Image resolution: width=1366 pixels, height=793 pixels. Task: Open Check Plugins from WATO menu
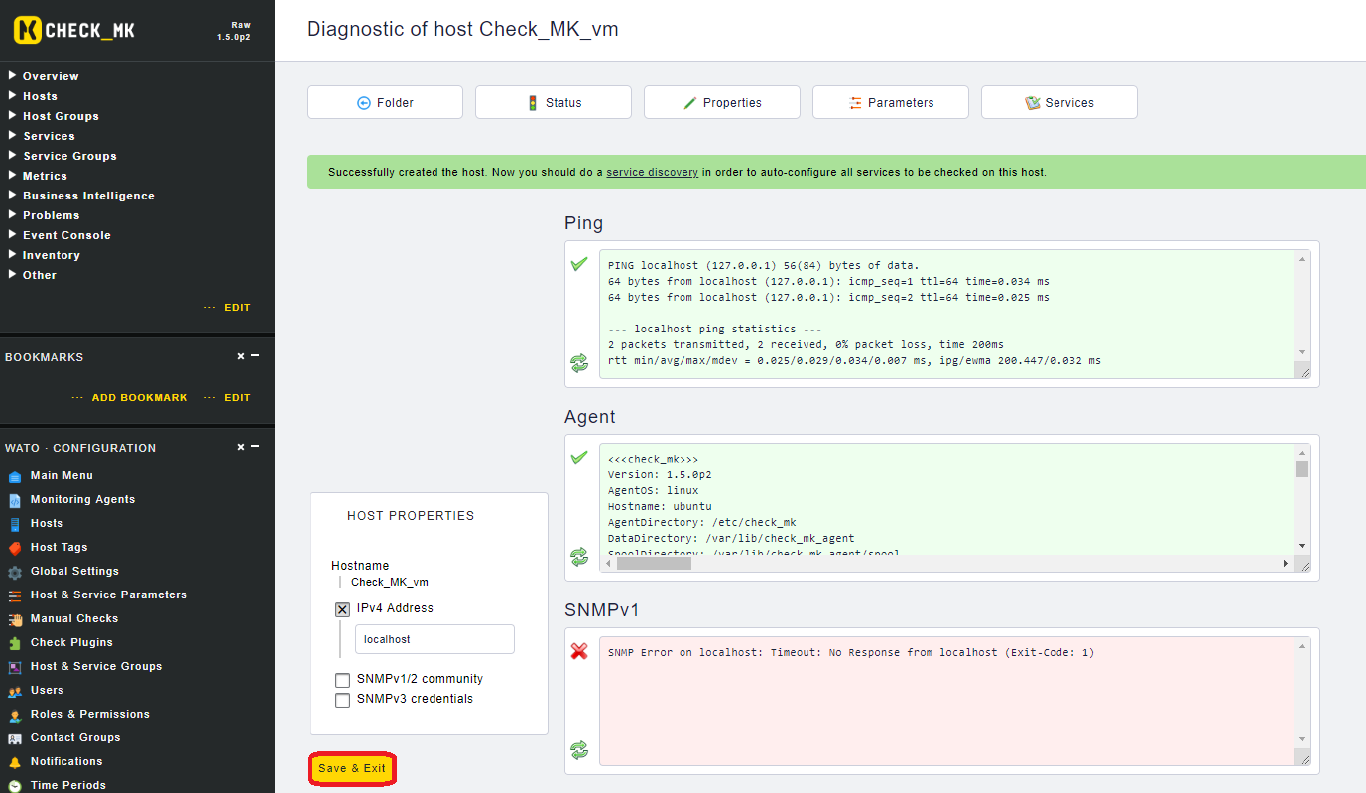click(x=71, y=642)
